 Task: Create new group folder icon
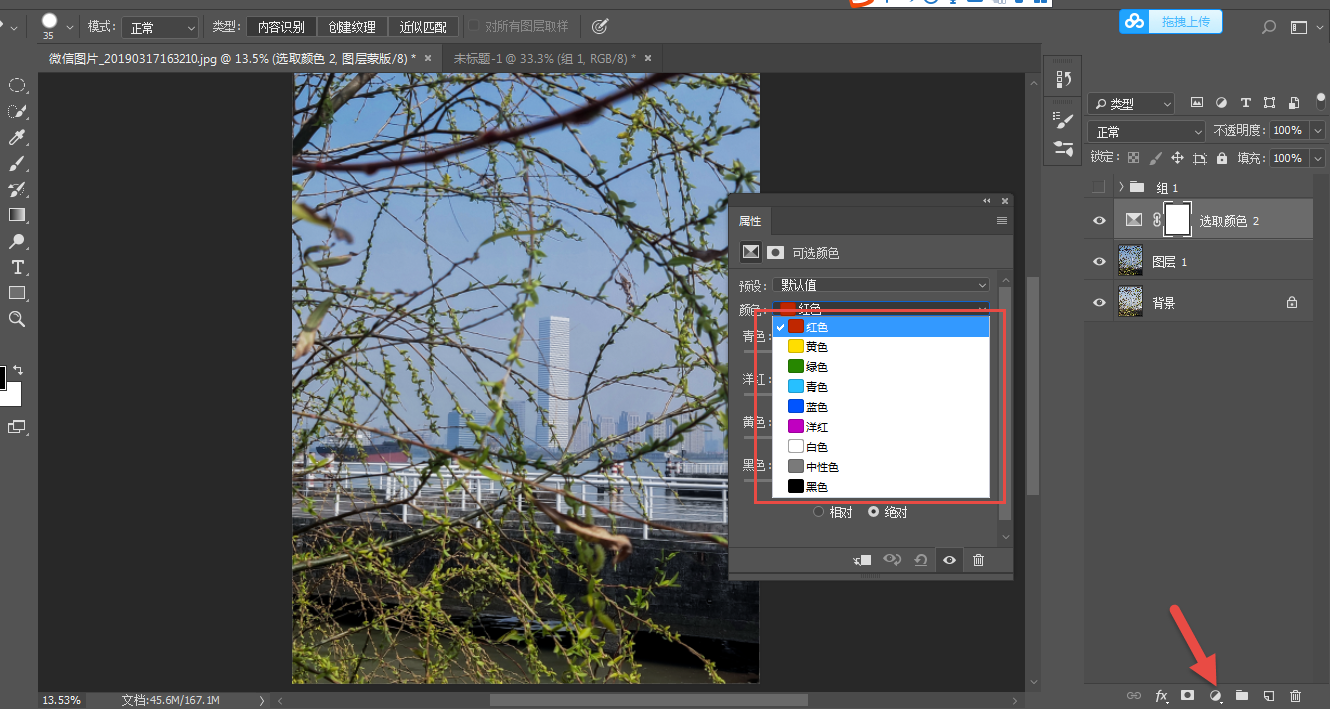point(1241,695)
